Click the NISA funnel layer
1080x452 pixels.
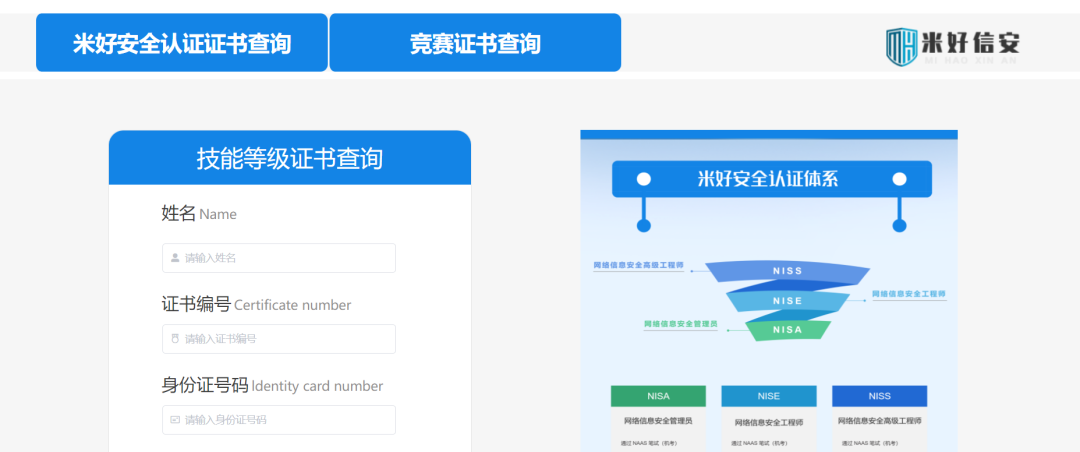click(787, 330)
